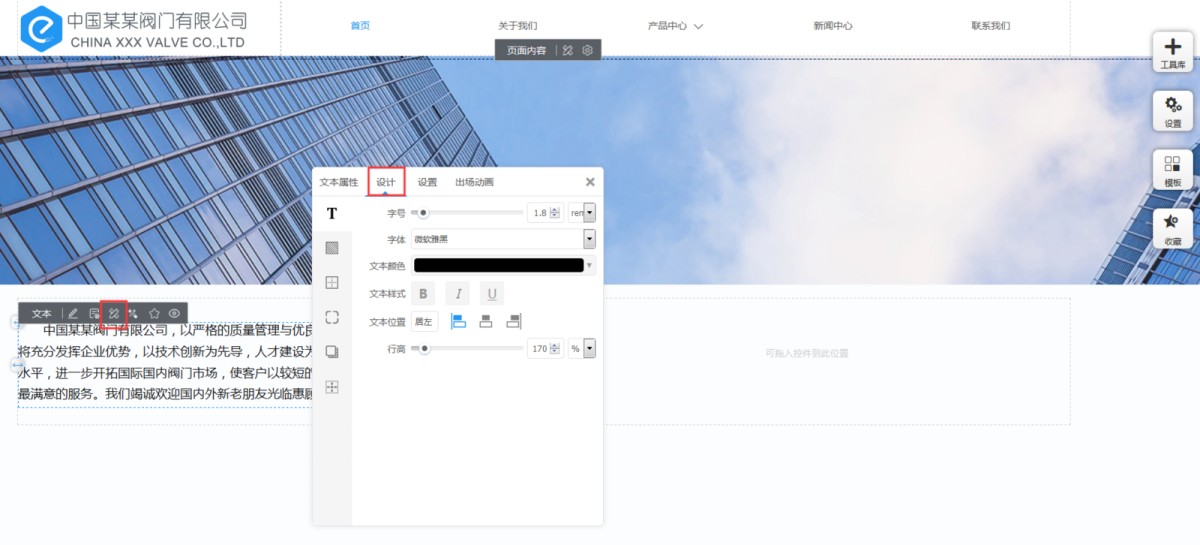The width and height of the screenshot is (1200, 545).
Task: Toggle bold text style
Action: pos(423,293)
